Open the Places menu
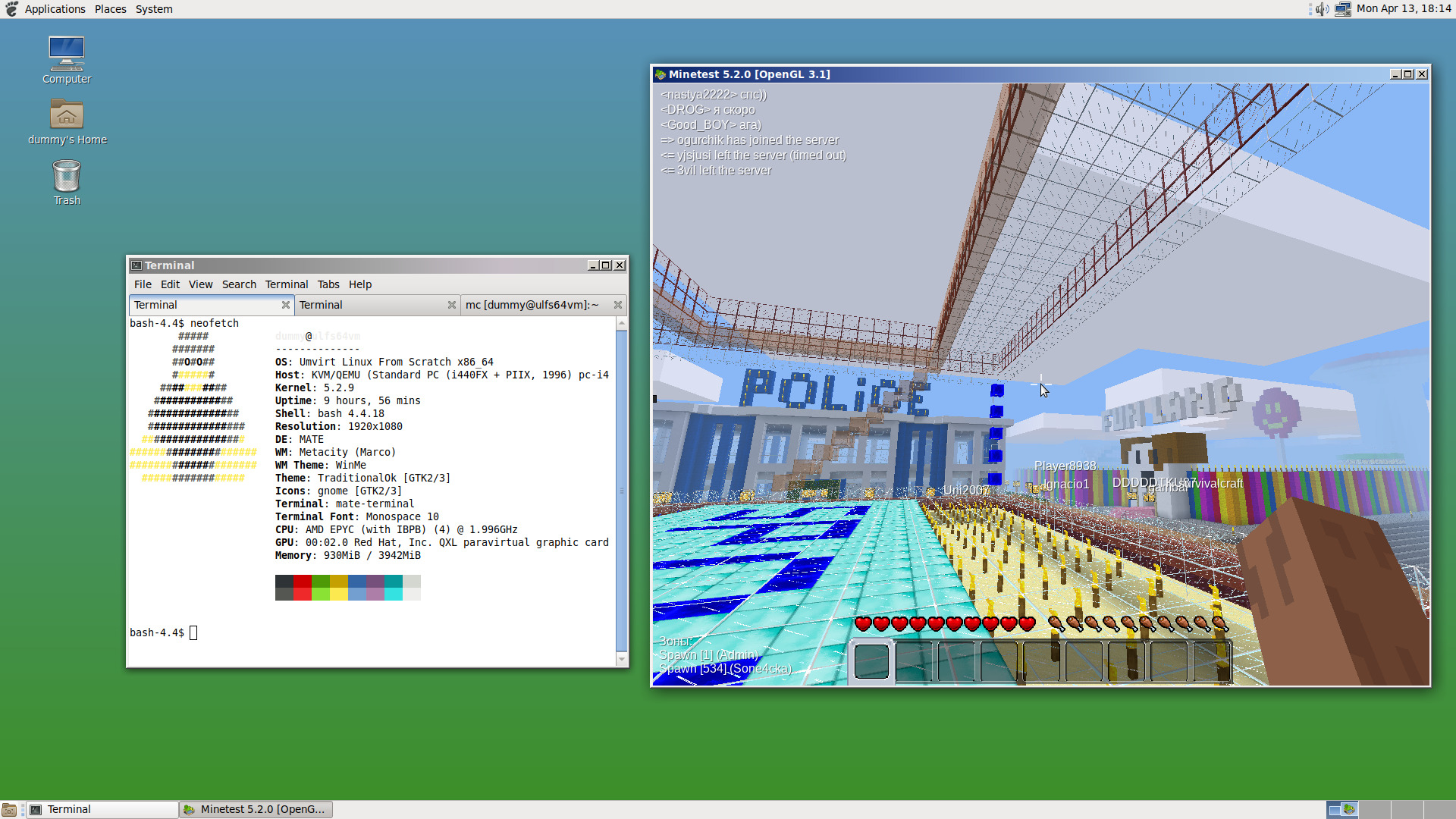Screen dimensions: 1456x819 click(x=111, y=9)
